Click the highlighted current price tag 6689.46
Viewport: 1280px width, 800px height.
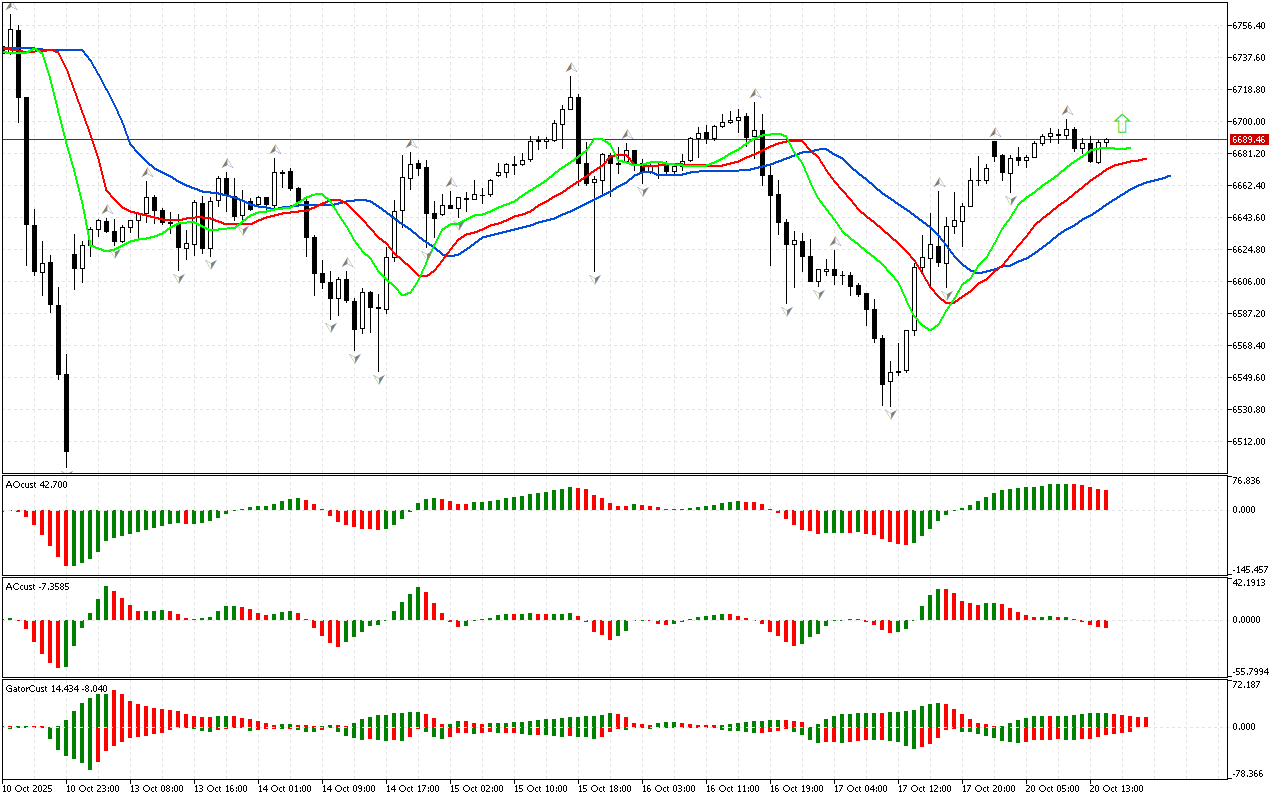coord(1250,140)
